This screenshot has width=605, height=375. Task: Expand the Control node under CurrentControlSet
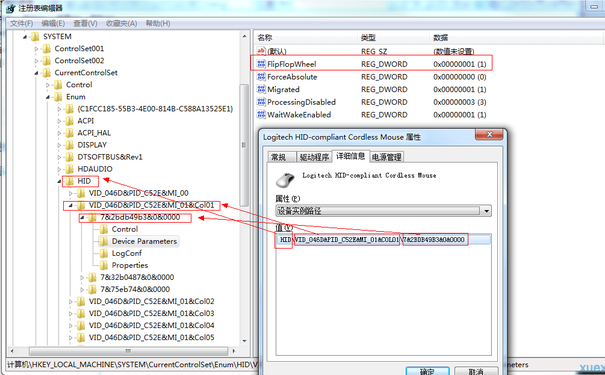(x=48, y=85)
